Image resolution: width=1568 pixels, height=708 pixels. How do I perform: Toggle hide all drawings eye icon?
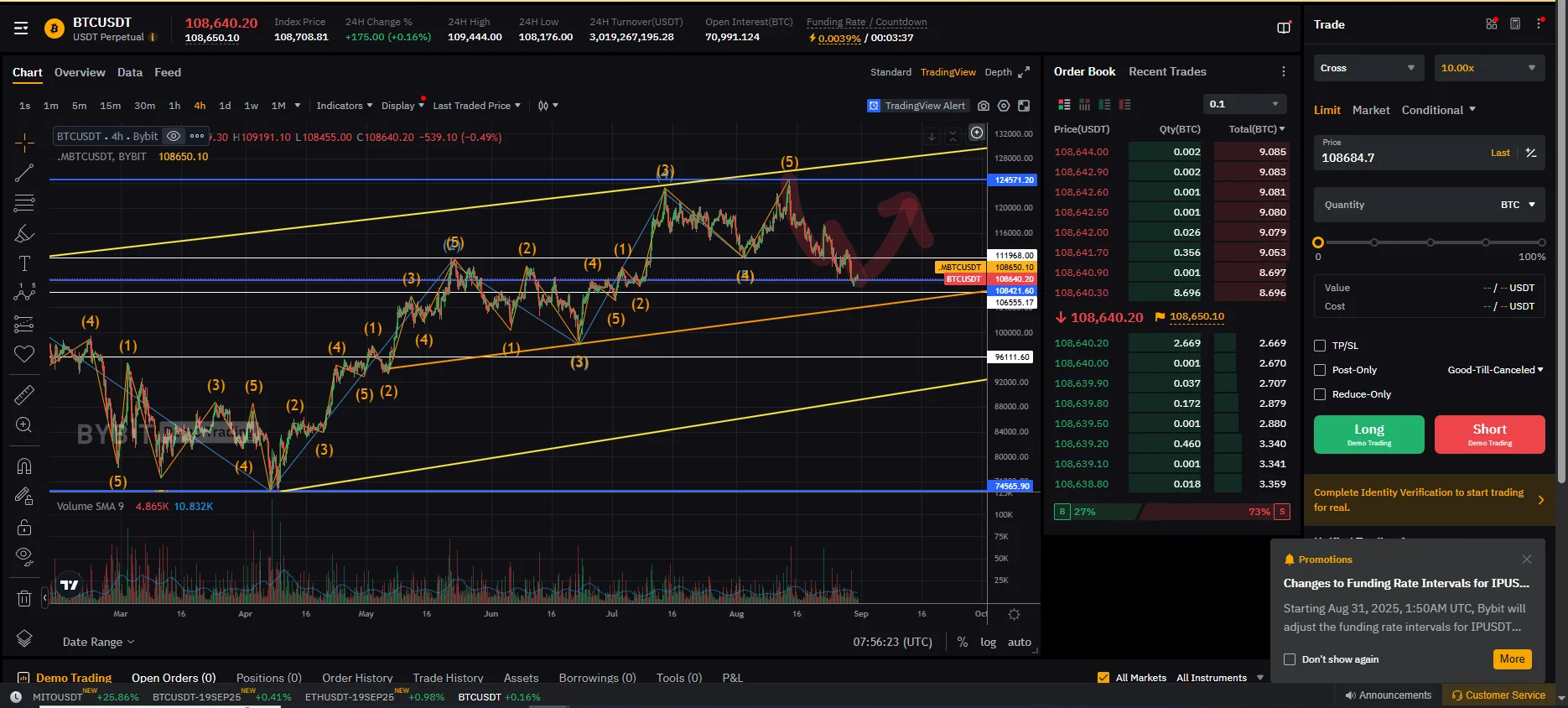coord(24,557)
